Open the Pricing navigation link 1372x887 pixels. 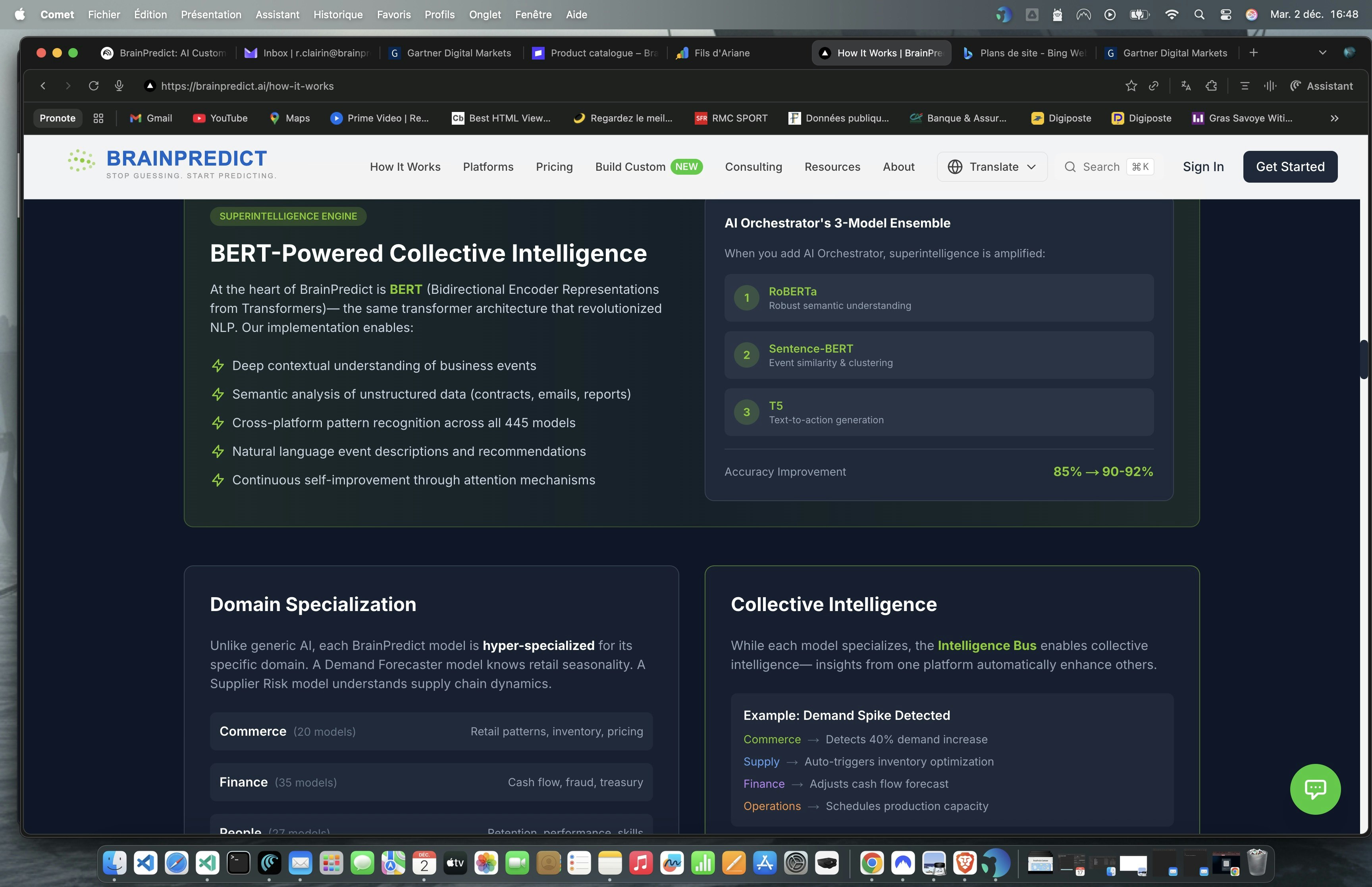click(x=554, y=167)
